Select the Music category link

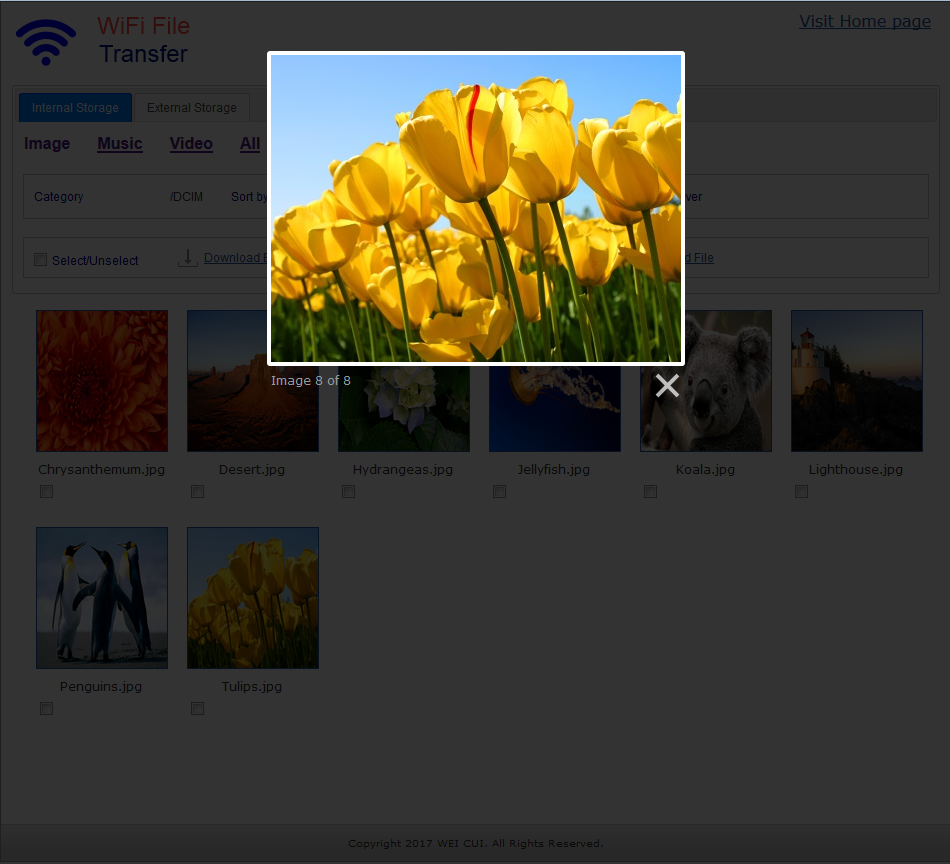click(120, 144)
